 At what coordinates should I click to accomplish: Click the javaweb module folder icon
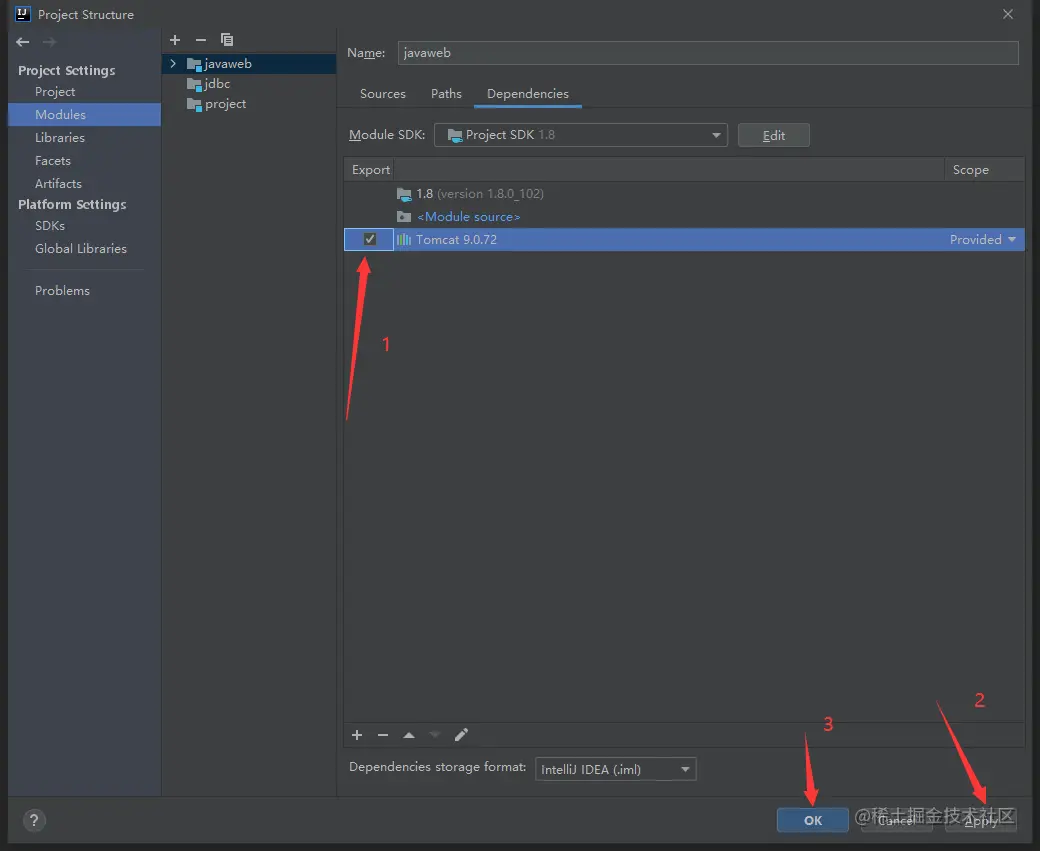click(194, 64)
